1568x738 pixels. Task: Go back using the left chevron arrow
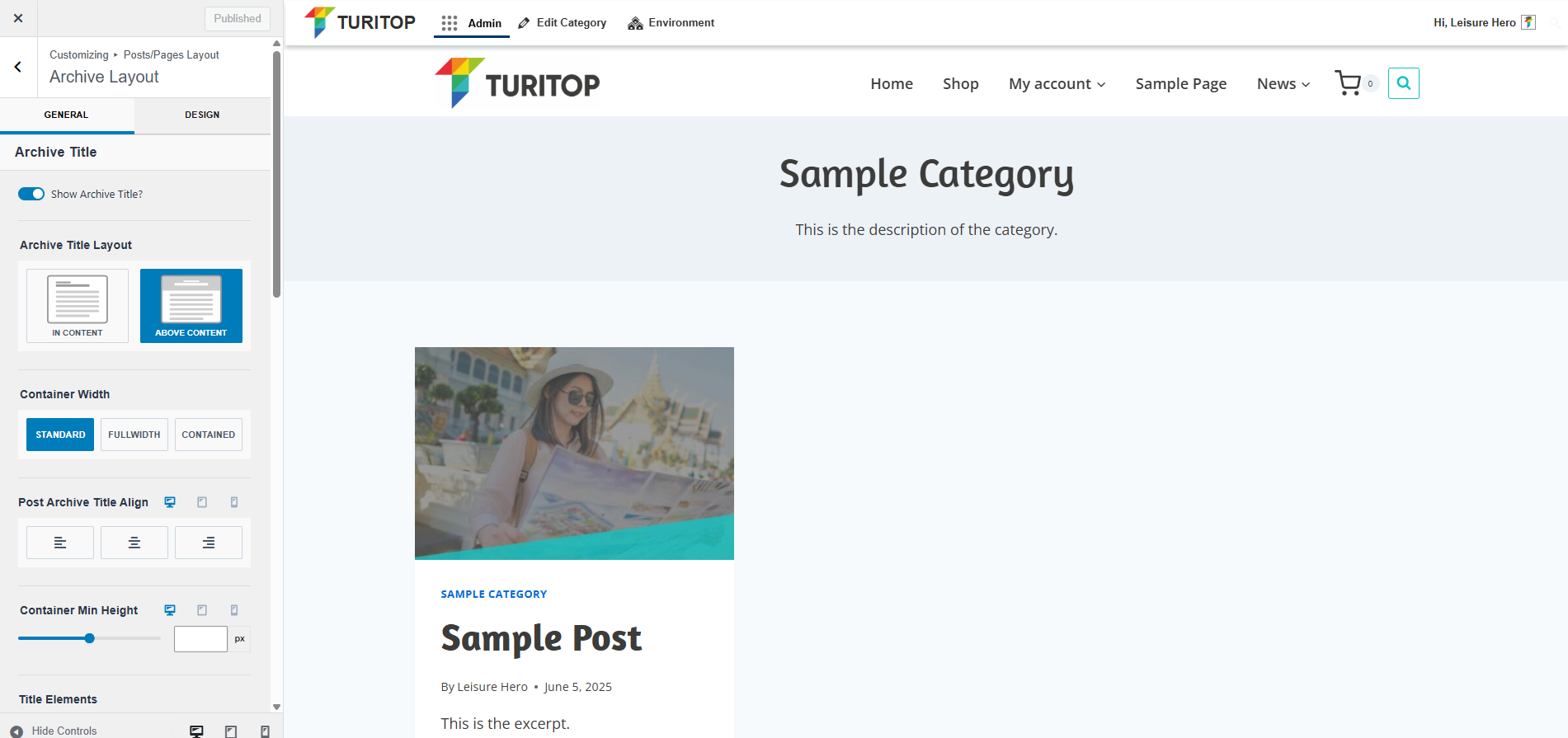pos(18,67)
